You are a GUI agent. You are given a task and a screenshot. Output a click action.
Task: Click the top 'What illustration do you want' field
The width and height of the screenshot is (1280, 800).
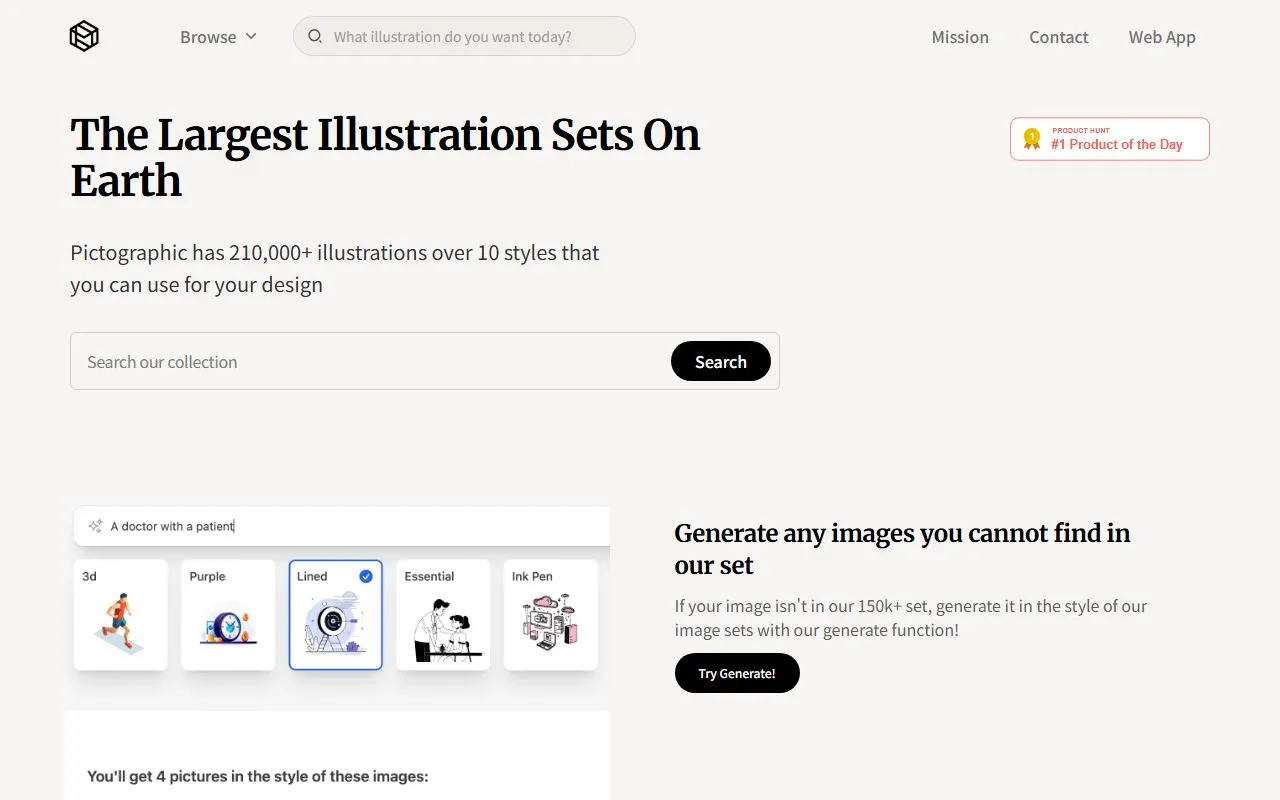pos(475,37)
